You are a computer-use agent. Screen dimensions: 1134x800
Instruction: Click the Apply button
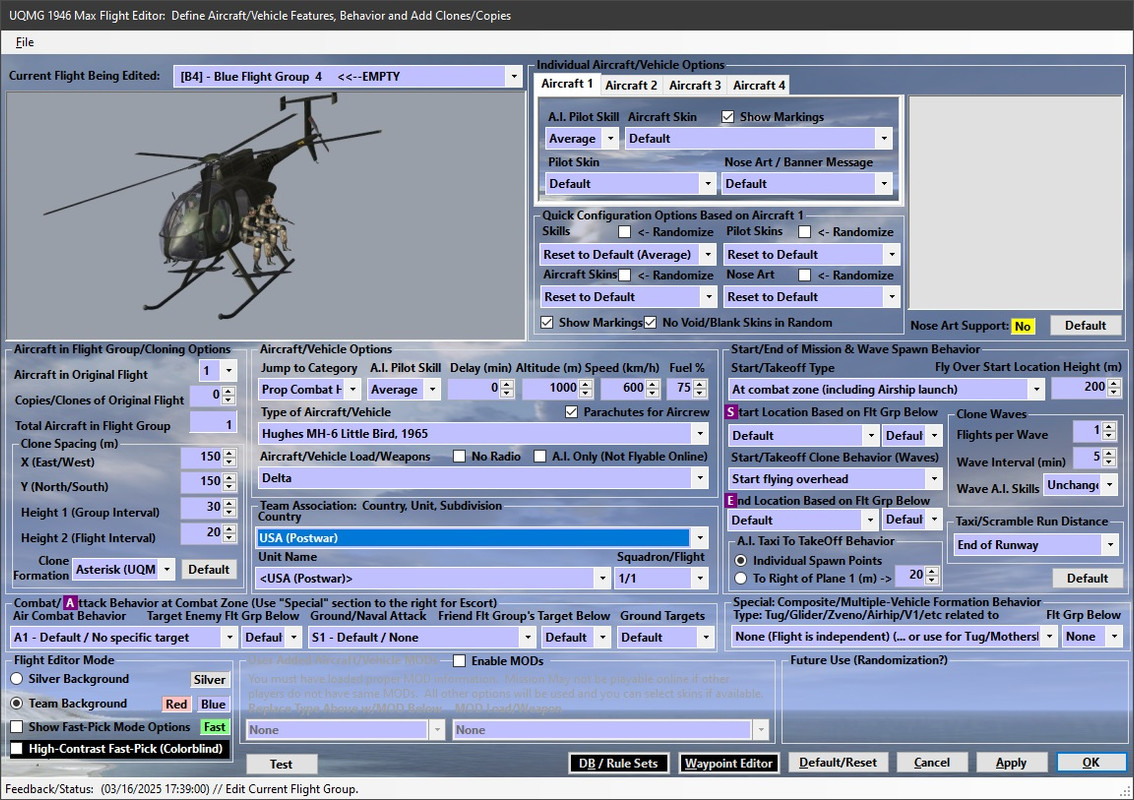click(1010, 762)
